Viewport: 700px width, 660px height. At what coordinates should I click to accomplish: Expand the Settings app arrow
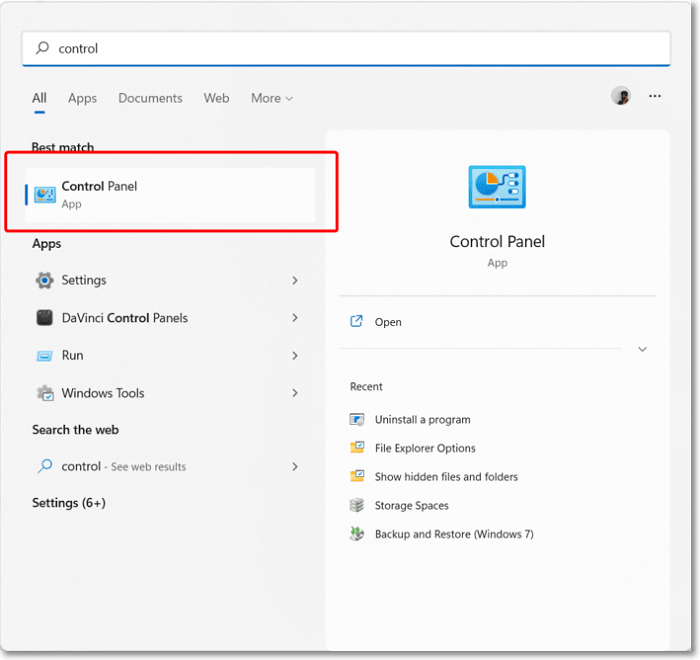[295, 281]
